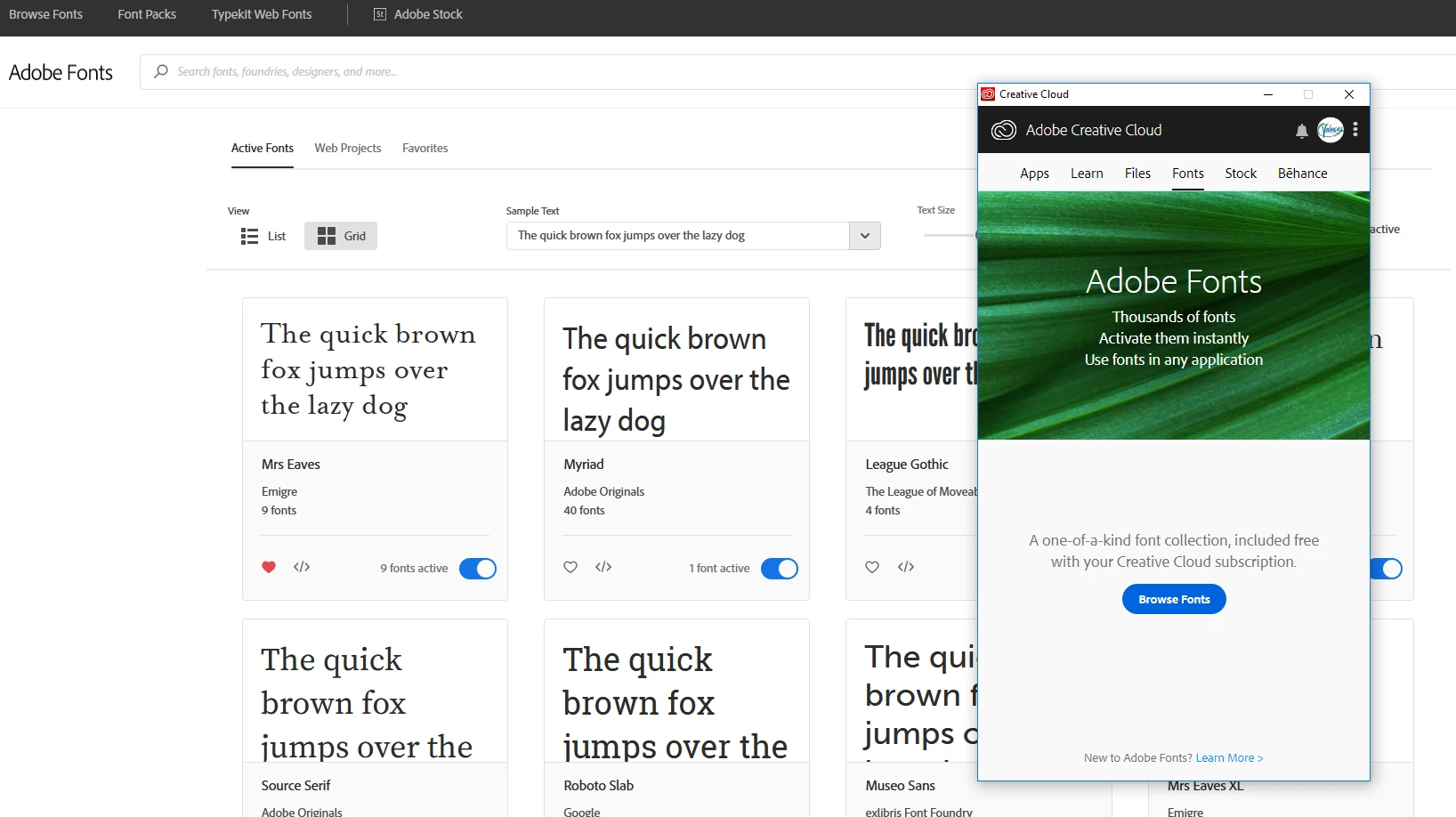1456x817 pixels.
Task: Click the search magnifier icon in Adobe Fonts
Action: (x=161, y=71)
